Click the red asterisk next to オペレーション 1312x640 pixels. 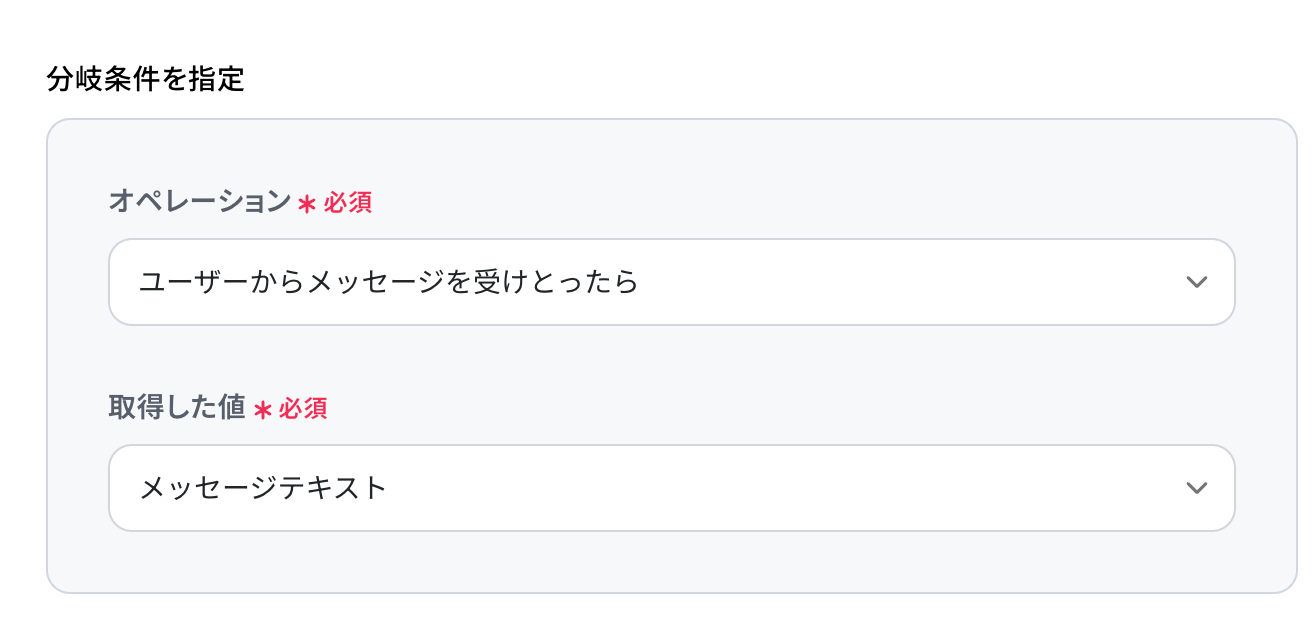click(x=307, y=204)
